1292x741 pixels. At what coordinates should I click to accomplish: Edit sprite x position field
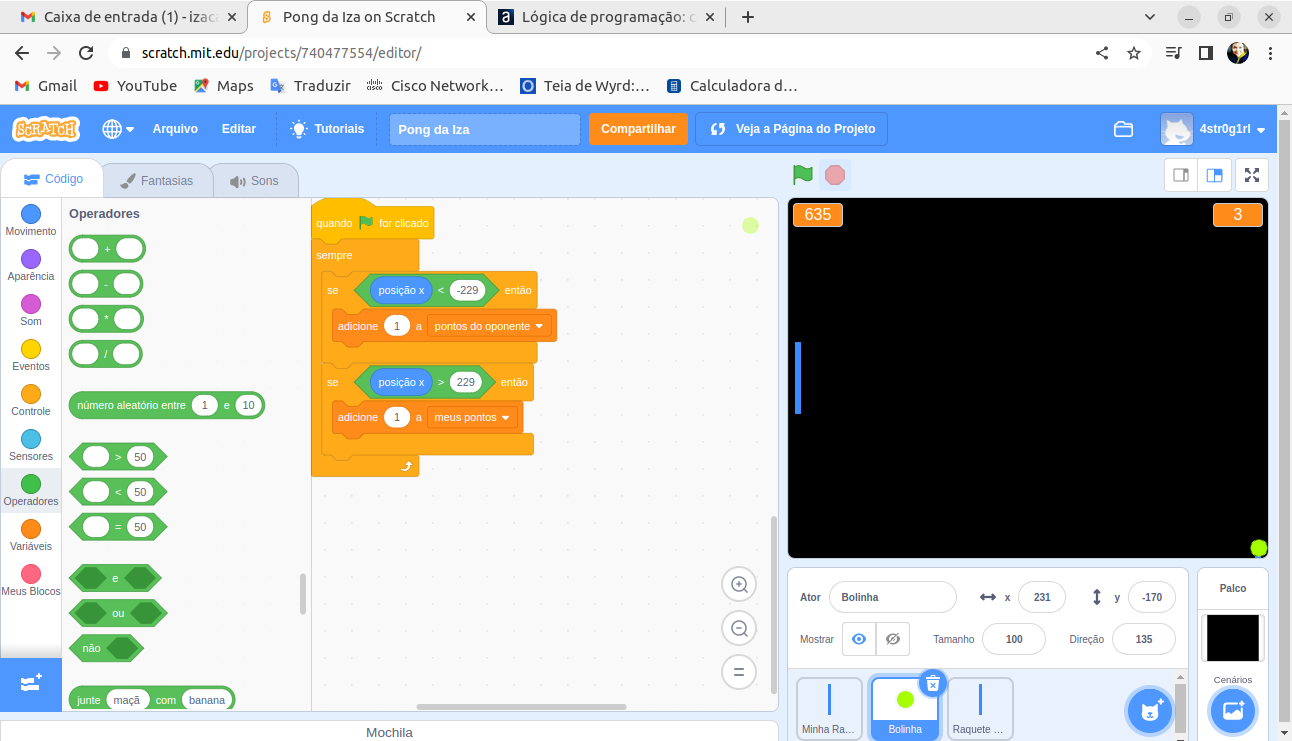click(x=1042, y=597)
